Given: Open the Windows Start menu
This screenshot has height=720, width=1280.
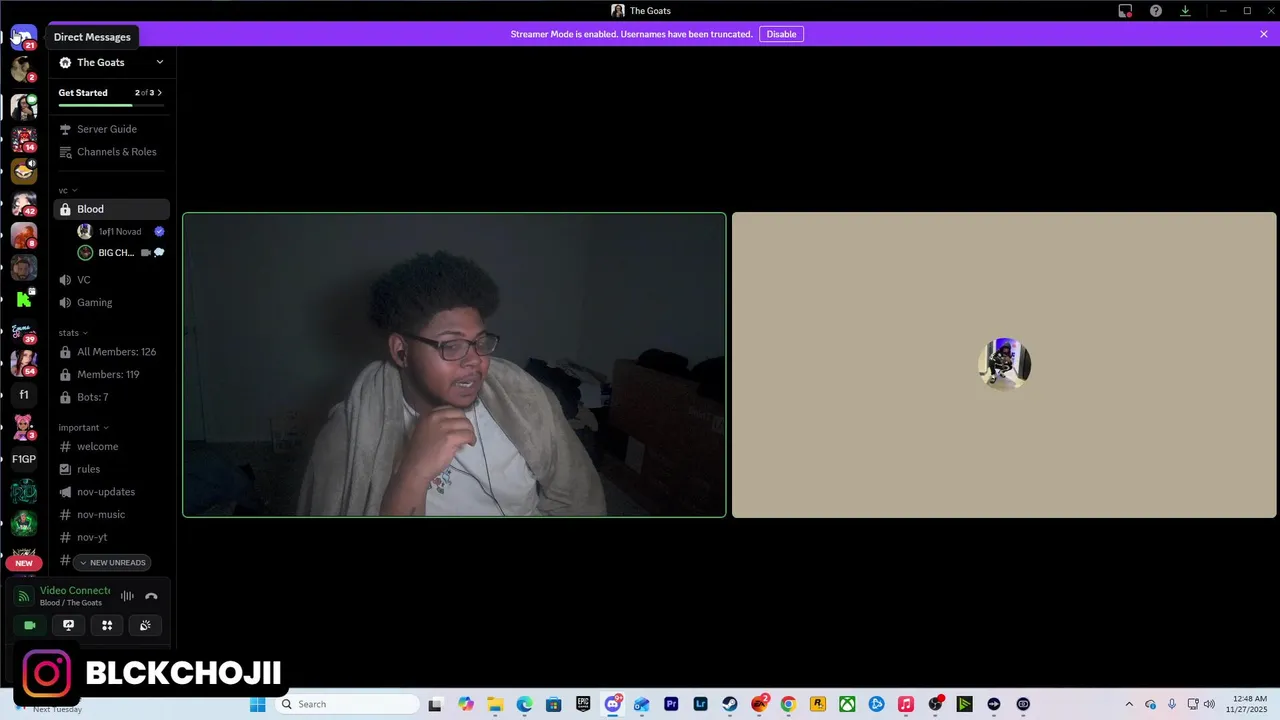Looking at the screenshot, I should click(x=257, y=704).
